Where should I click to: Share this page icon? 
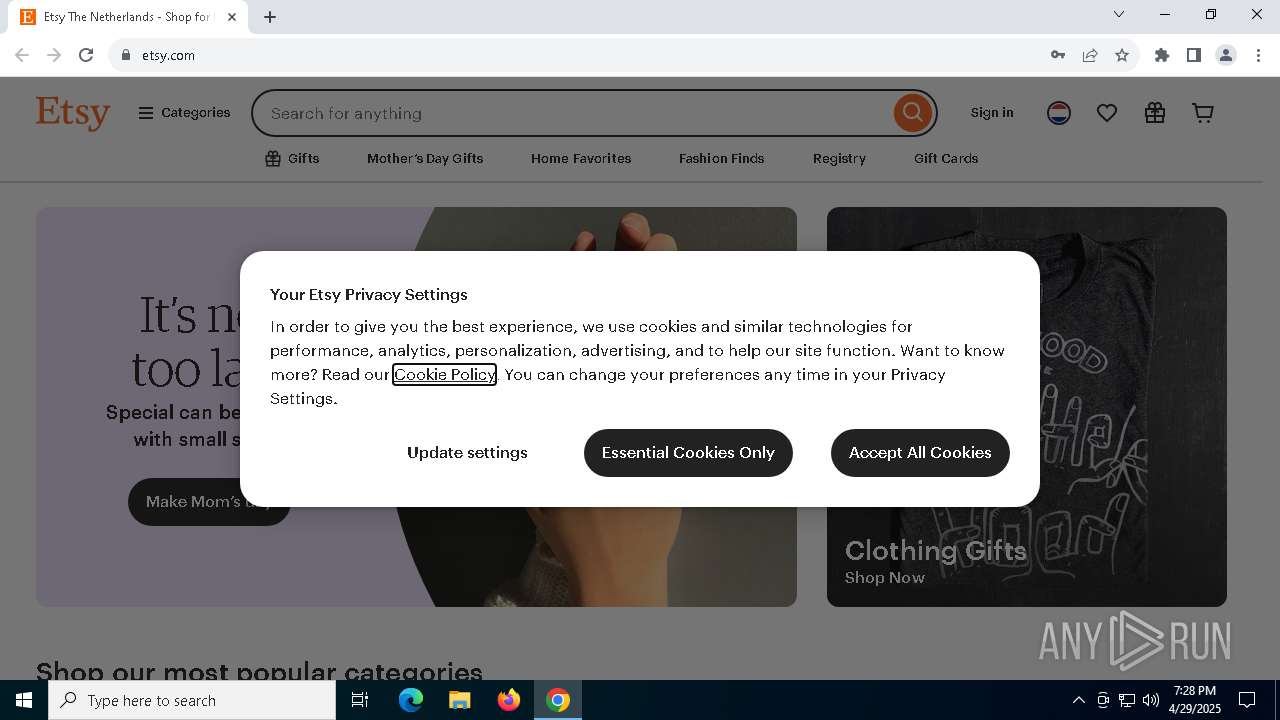point(1090,55)
